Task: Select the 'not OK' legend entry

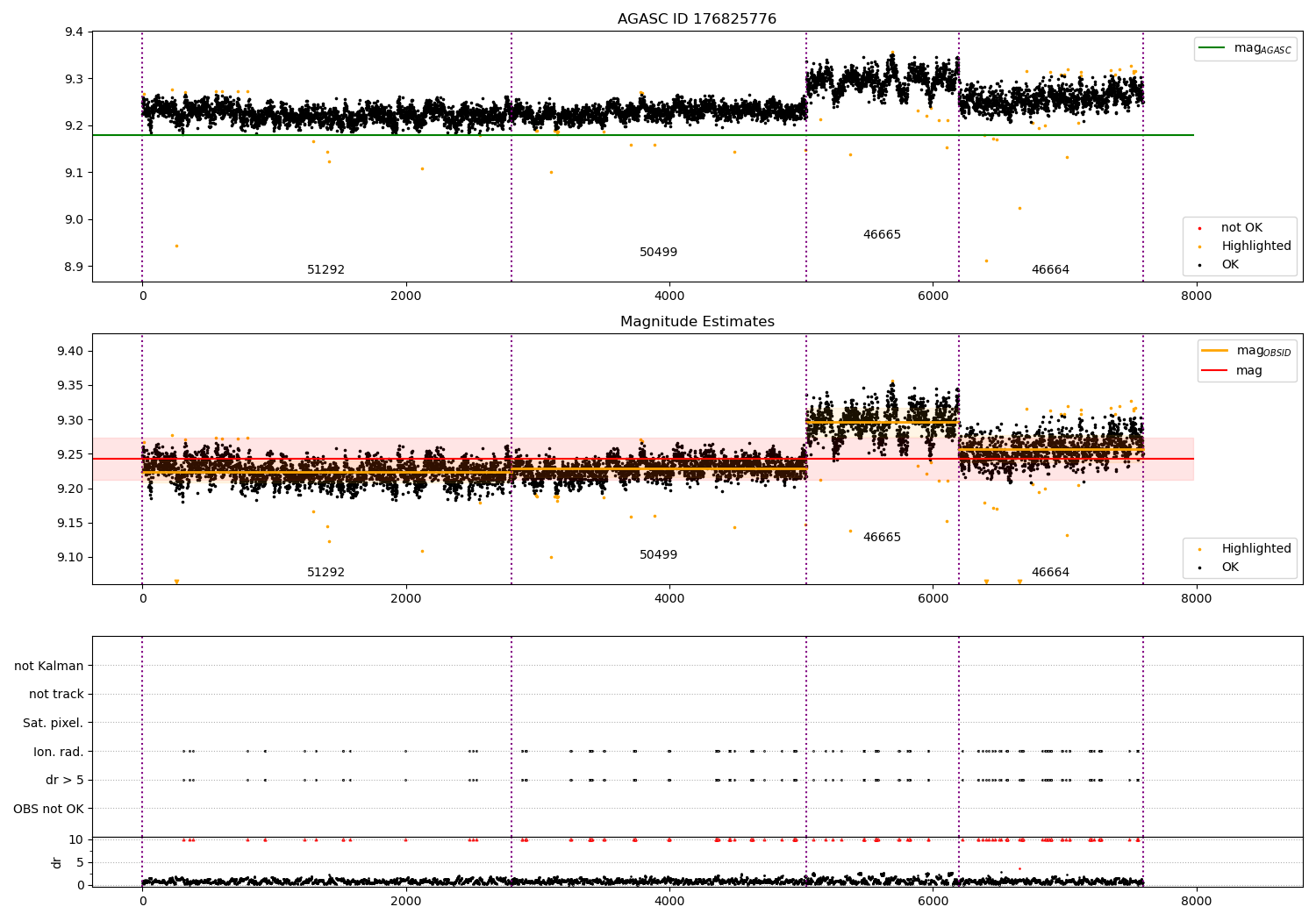Action: (1241, 228)
